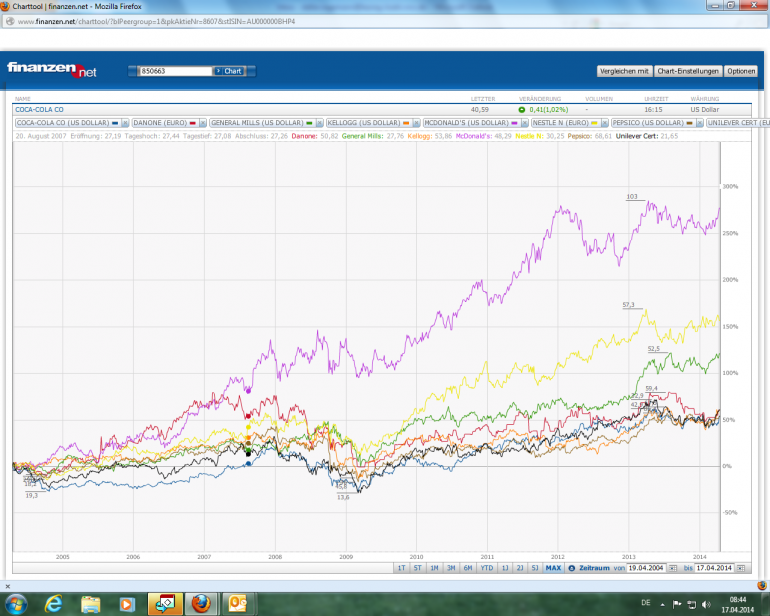Click the 'von' date field 19.04.2004
This screenshot has width=770, height=616.
[x=646, y=568]
